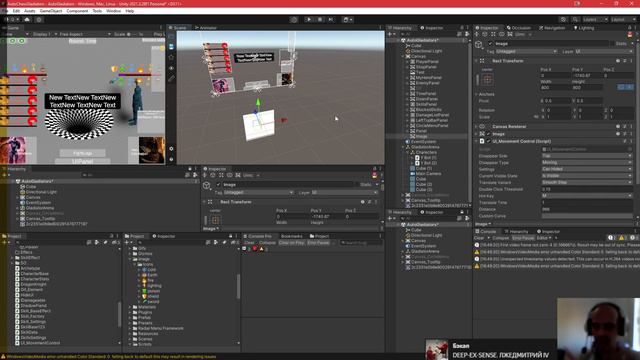Click the info message count icon in right Console
Viewport: 640px width, 360px height.
point(611,238)
